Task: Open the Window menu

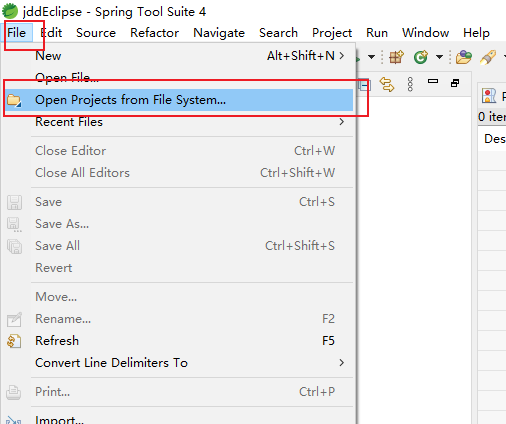Action: point(425,33)
